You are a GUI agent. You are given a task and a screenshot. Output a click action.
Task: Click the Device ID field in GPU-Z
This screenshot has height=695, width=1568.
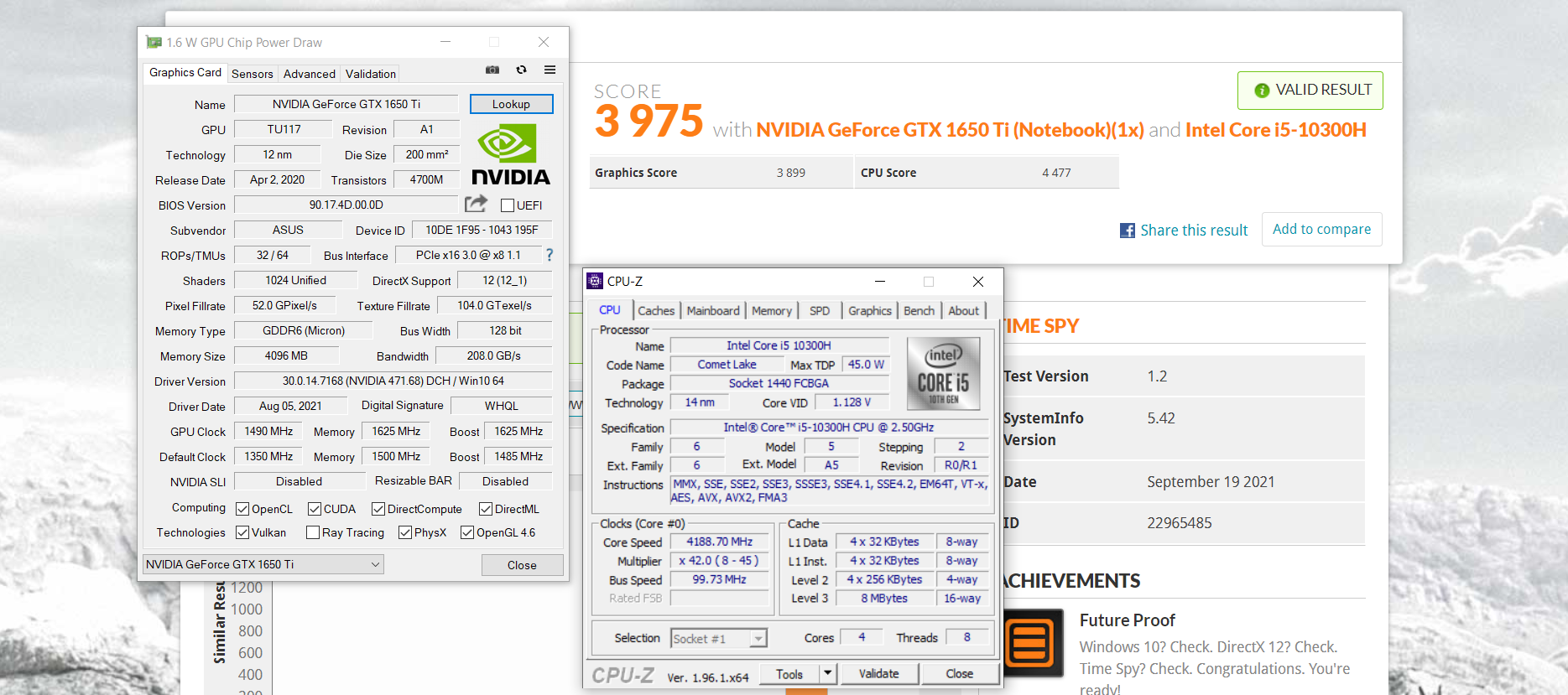pos(482,230)
